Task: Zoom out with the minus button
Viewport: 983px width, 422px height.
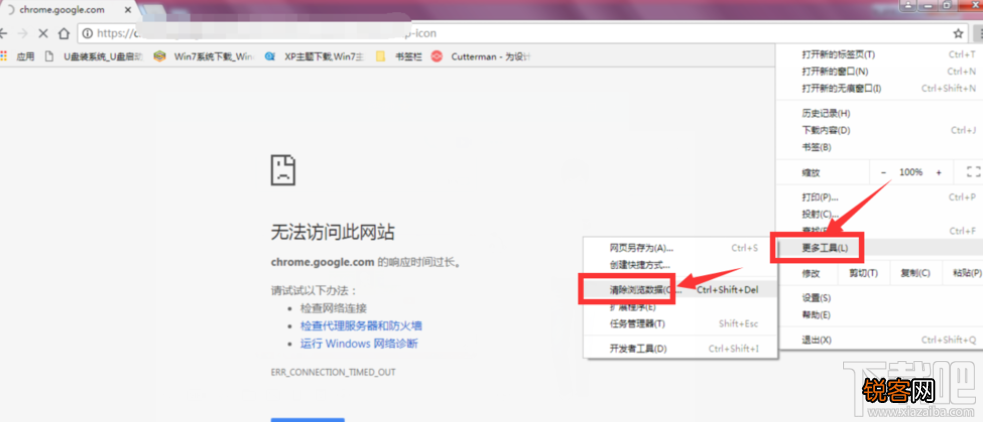Action: [883, 172]
